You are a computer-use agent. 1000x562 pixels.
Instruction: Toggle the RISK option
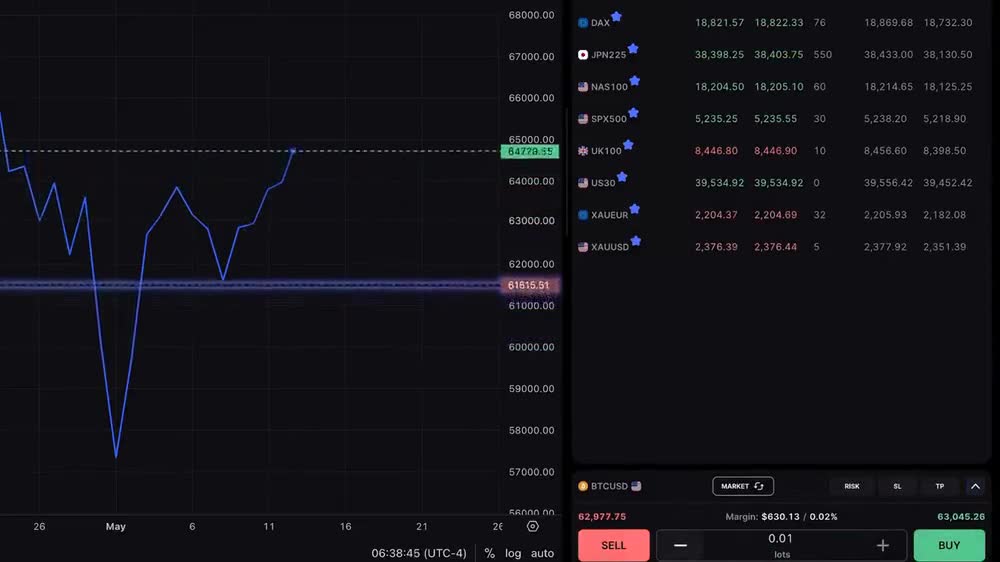coord(851,486)
